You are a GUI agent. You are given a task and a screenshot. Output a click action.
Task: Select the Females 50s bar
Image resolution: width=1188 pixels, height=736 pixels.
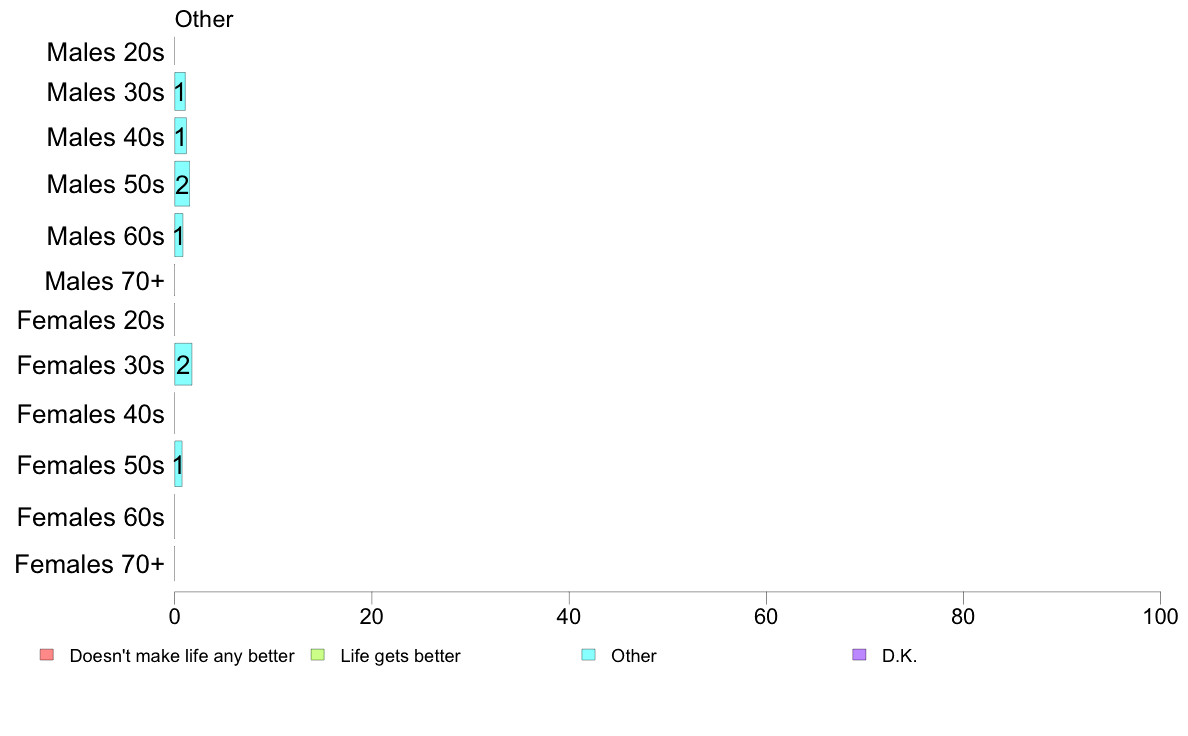tap(178, 464)
